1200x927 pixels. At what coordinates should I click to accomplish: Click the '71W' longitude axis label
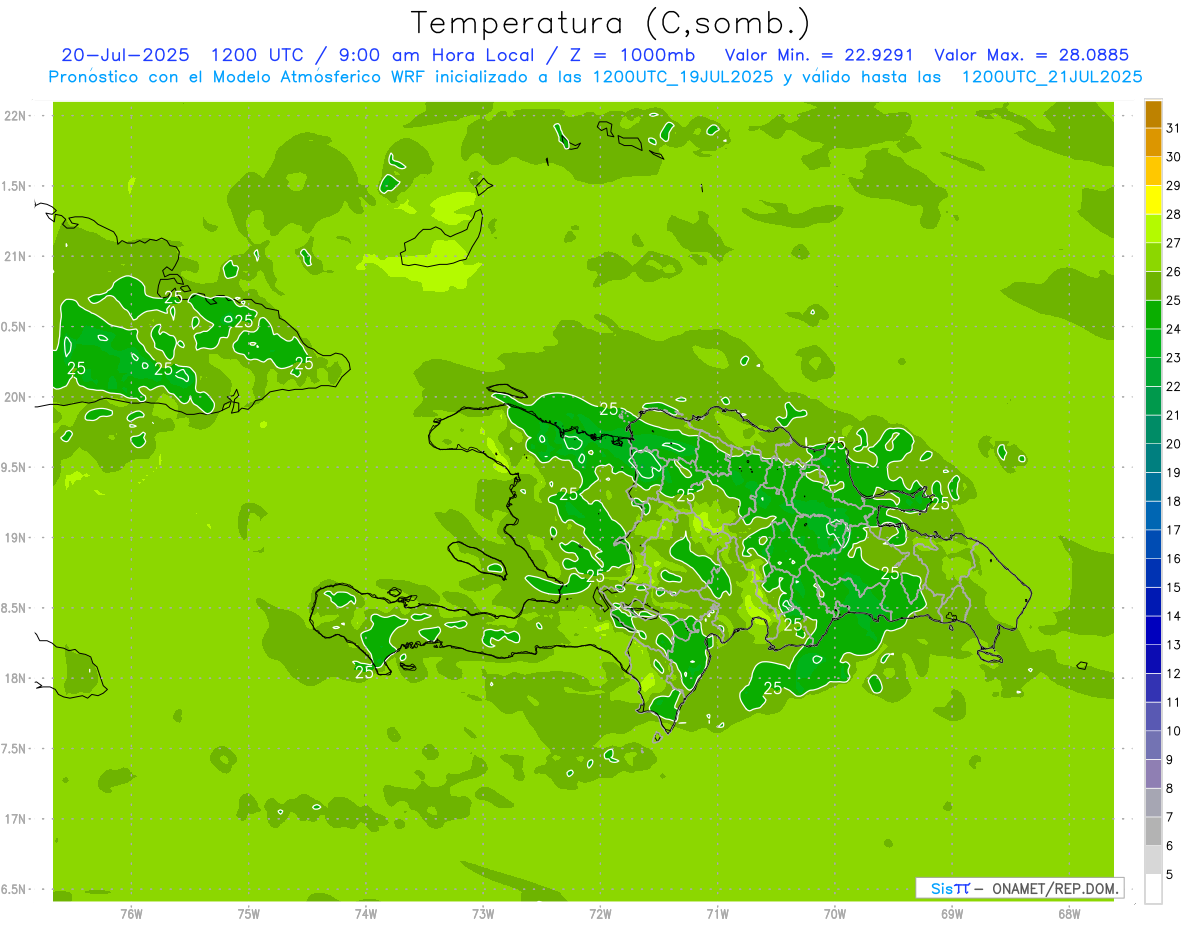[x=717, y=913]
